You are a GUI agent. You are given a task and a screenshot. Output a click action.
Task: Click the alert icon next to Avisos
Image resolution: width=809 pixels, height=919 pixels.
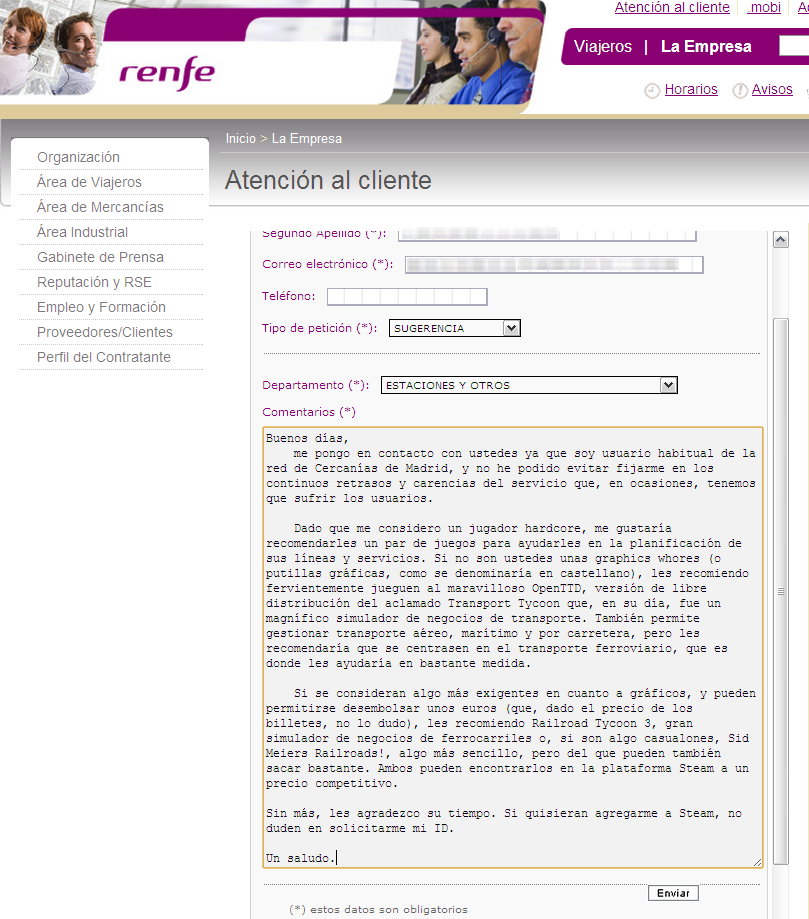[740, 91]
